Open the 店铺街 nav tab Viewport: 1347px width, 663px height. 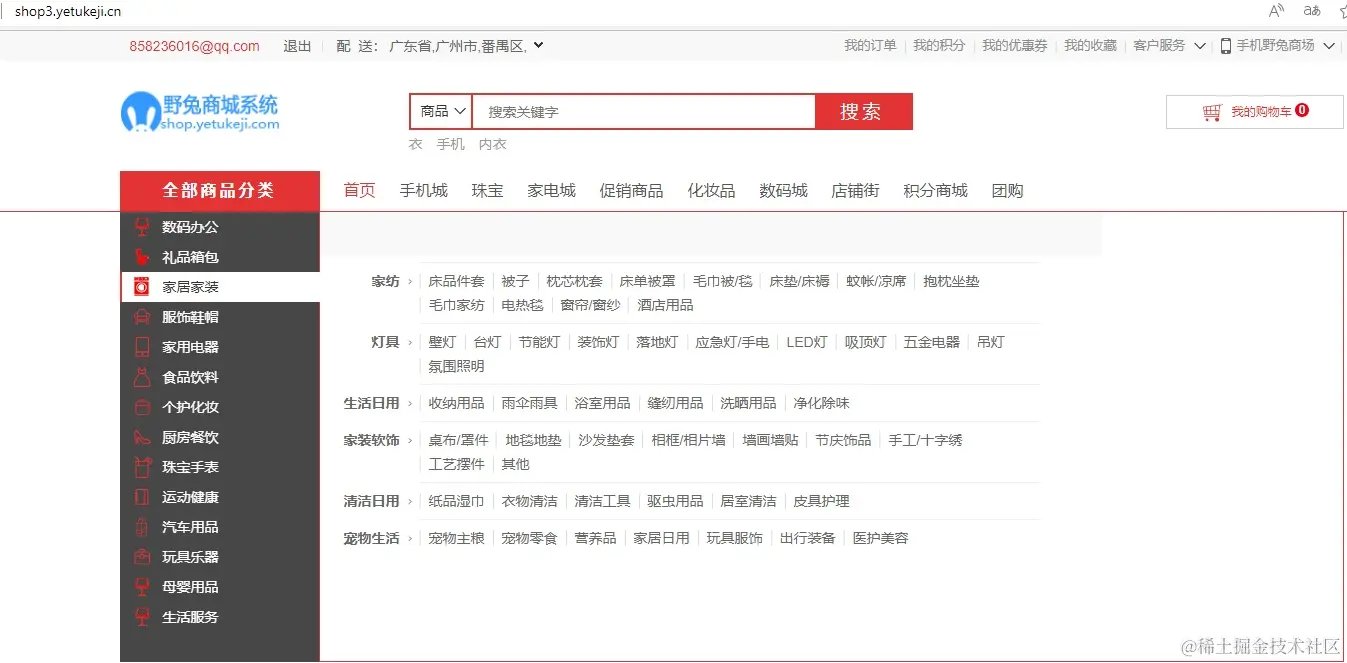click(856, 191)
